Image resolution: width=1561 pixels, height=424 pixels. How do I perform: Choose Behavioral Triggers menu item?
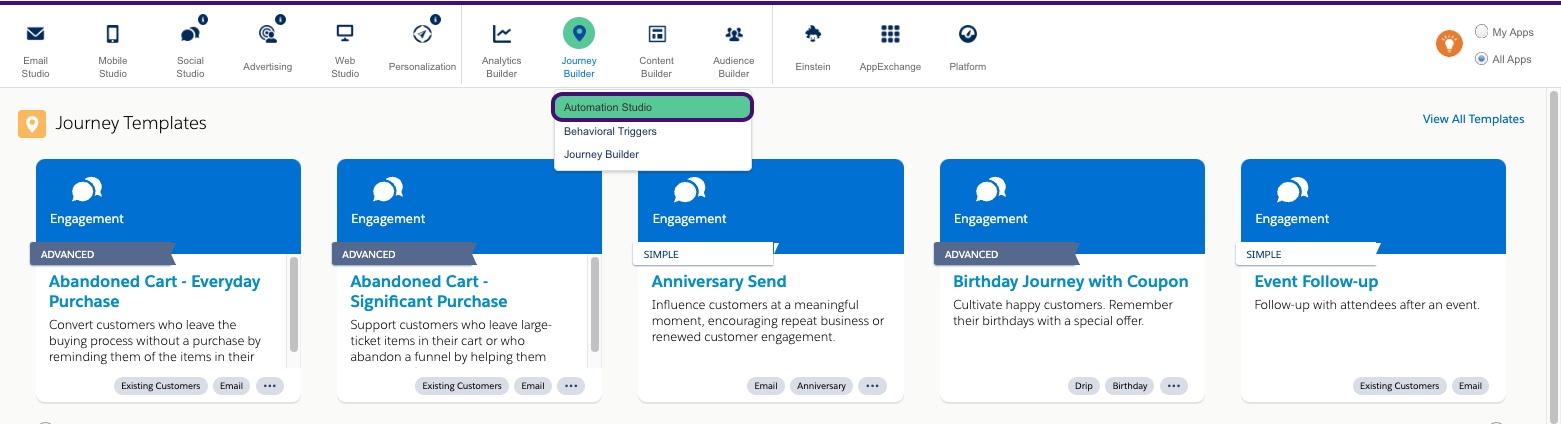(610, 131)
